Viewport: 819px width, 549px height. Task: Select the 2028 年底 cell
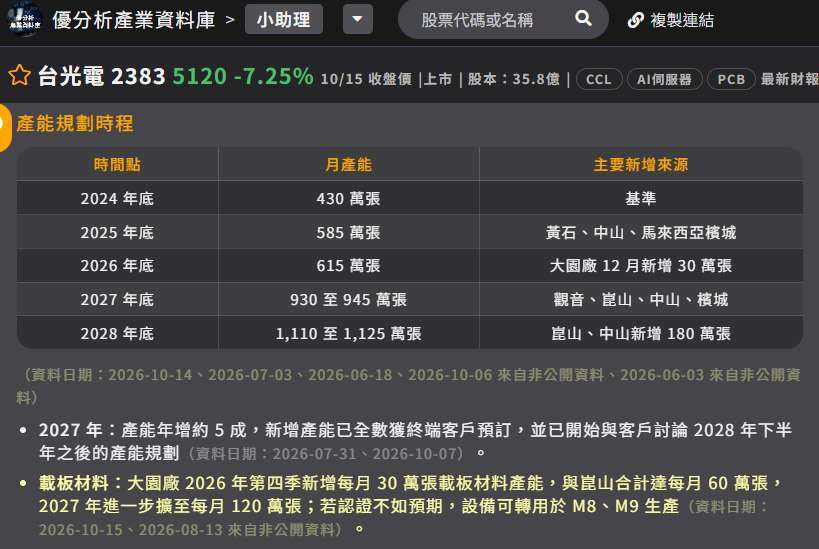pos(117,333)
